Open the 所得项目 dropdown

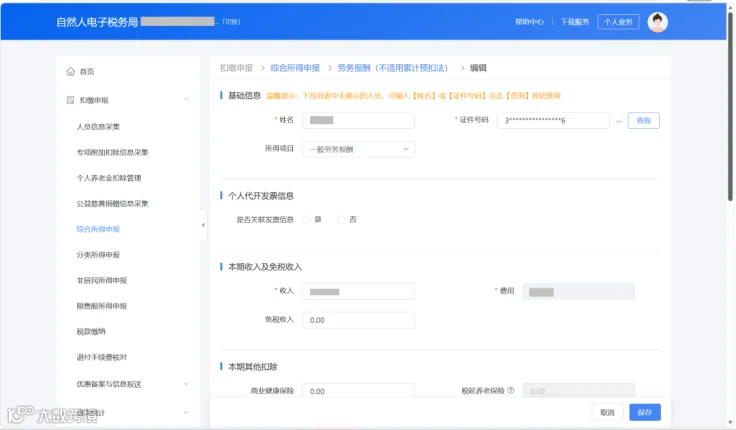(358, 149)
